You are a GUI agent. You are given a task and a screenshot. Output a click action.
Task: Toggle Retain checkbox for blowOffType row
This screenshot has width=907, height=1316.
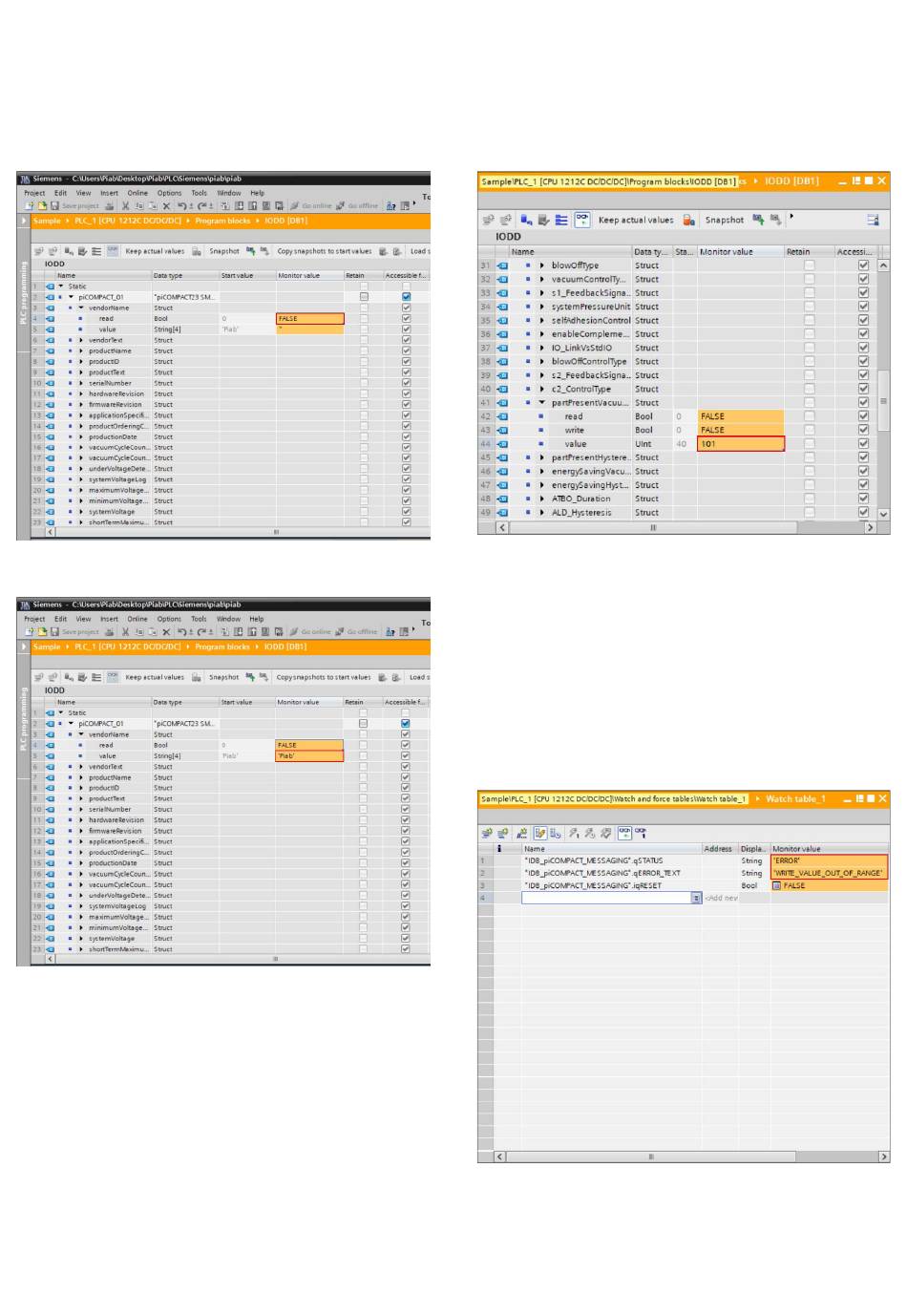pyautogui.click(x=810, y=265)
